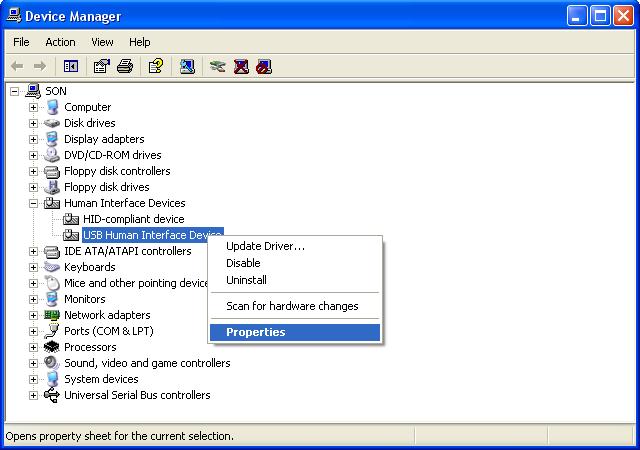The height and width of the screenshot is (450, 640).
Task: Open the File menu
Action: tap(21, 42)
